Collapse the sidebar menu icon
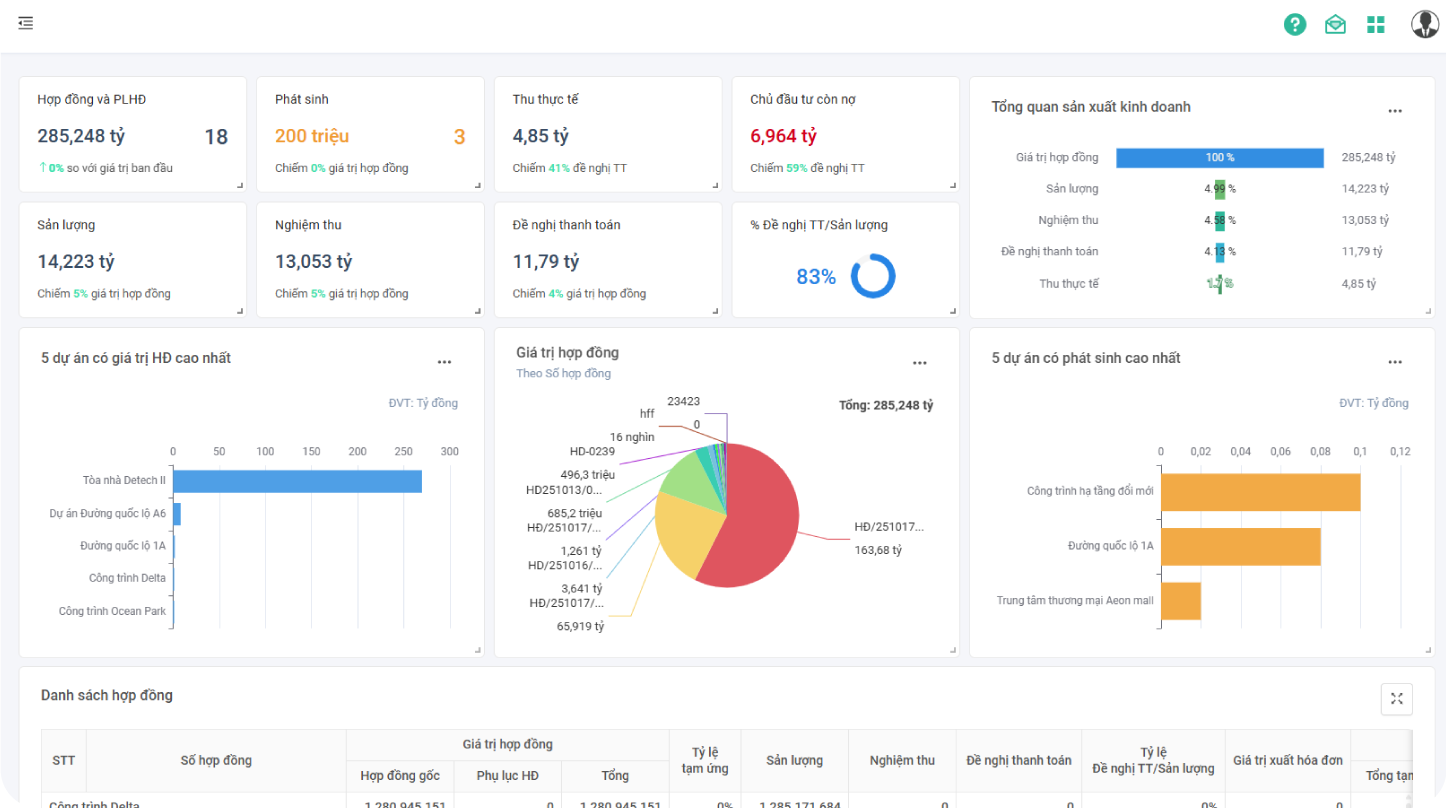The height and width of the screenshot is (808, 1446). pos(26,23)
